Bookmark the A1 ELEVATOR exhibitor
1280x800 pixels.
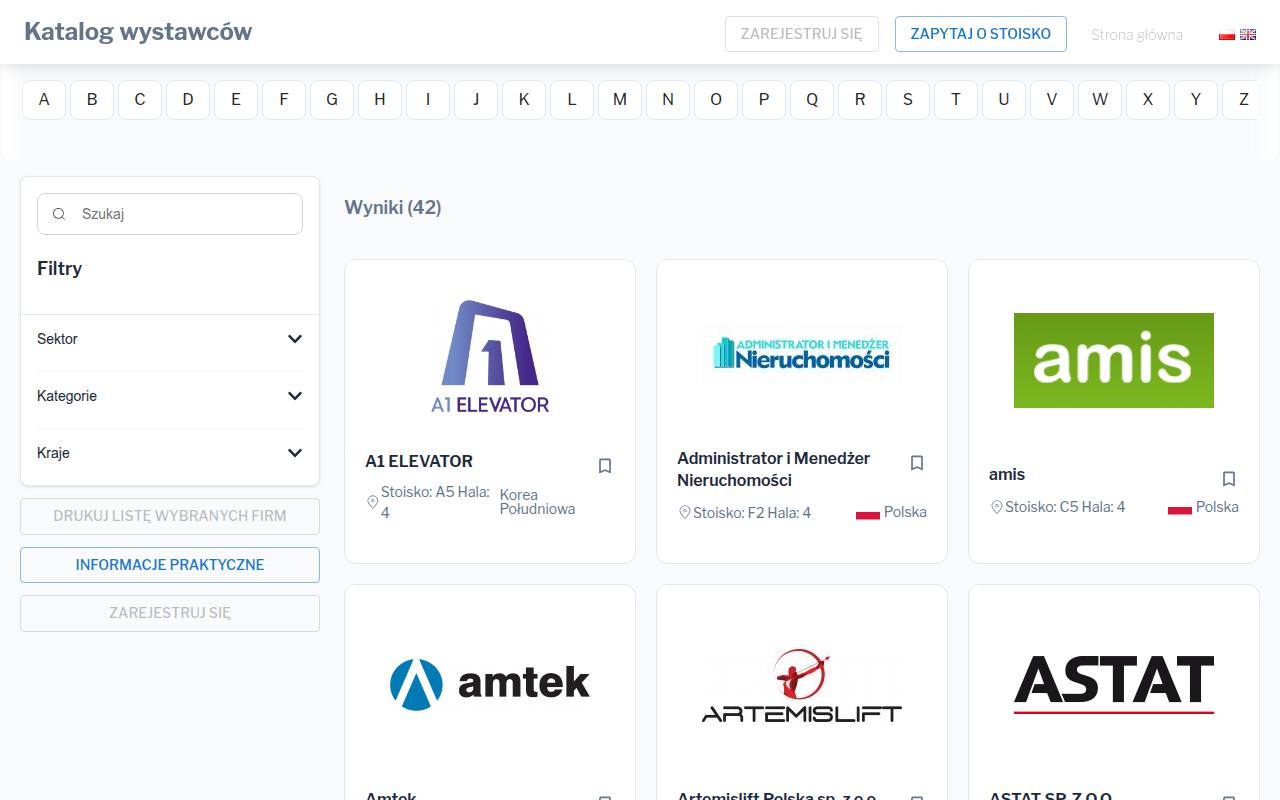(x=605, y=466)
